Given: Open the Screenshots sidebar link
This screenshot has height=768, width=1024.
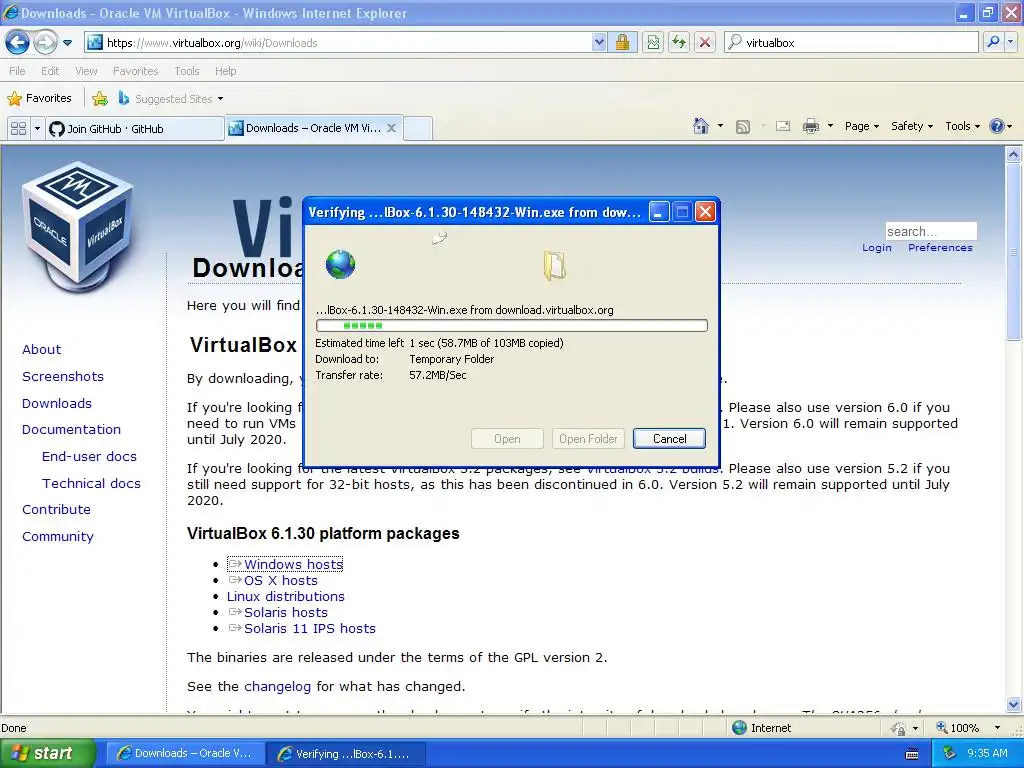Looking at the screenshot, I should click(63, 376).
